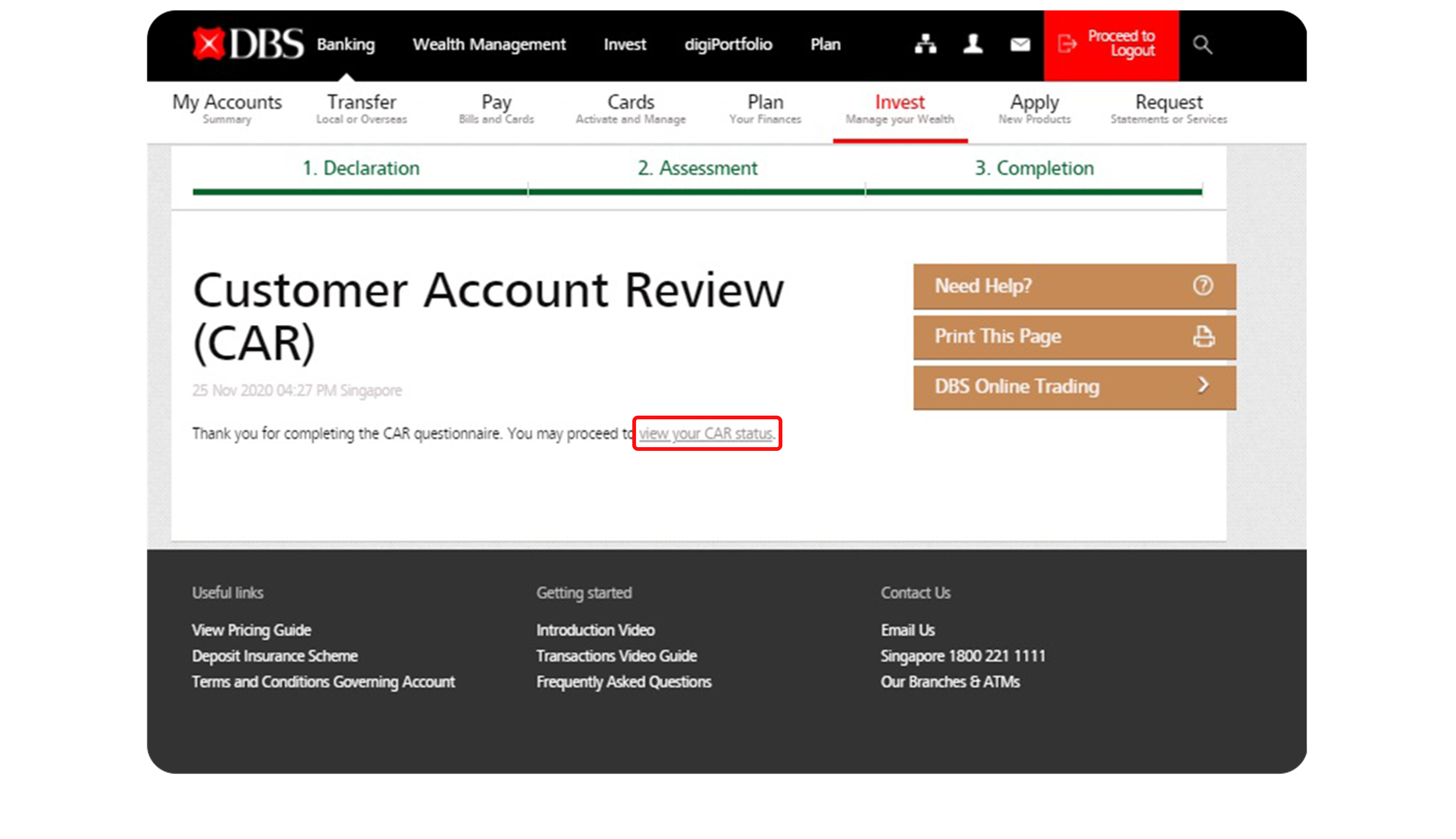Click the Need Help question mark icon

(1204, 286)
